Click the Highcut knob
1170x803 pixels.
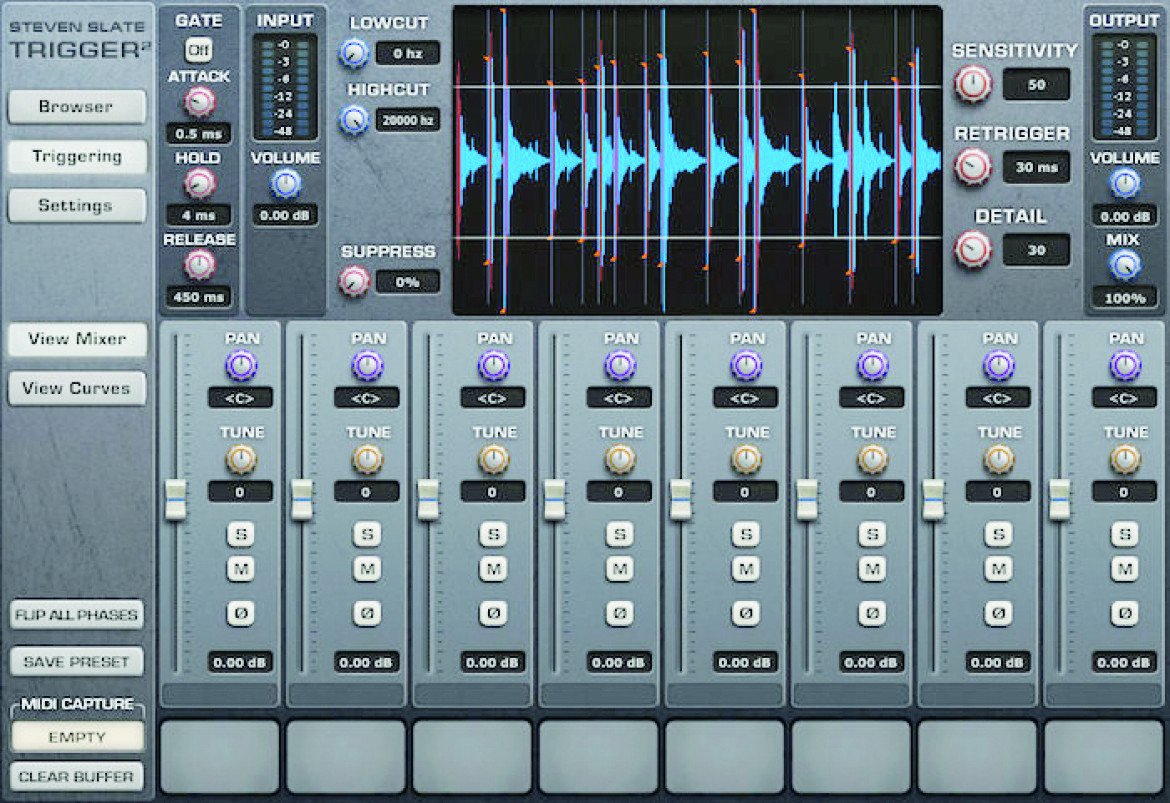point(354,119)
